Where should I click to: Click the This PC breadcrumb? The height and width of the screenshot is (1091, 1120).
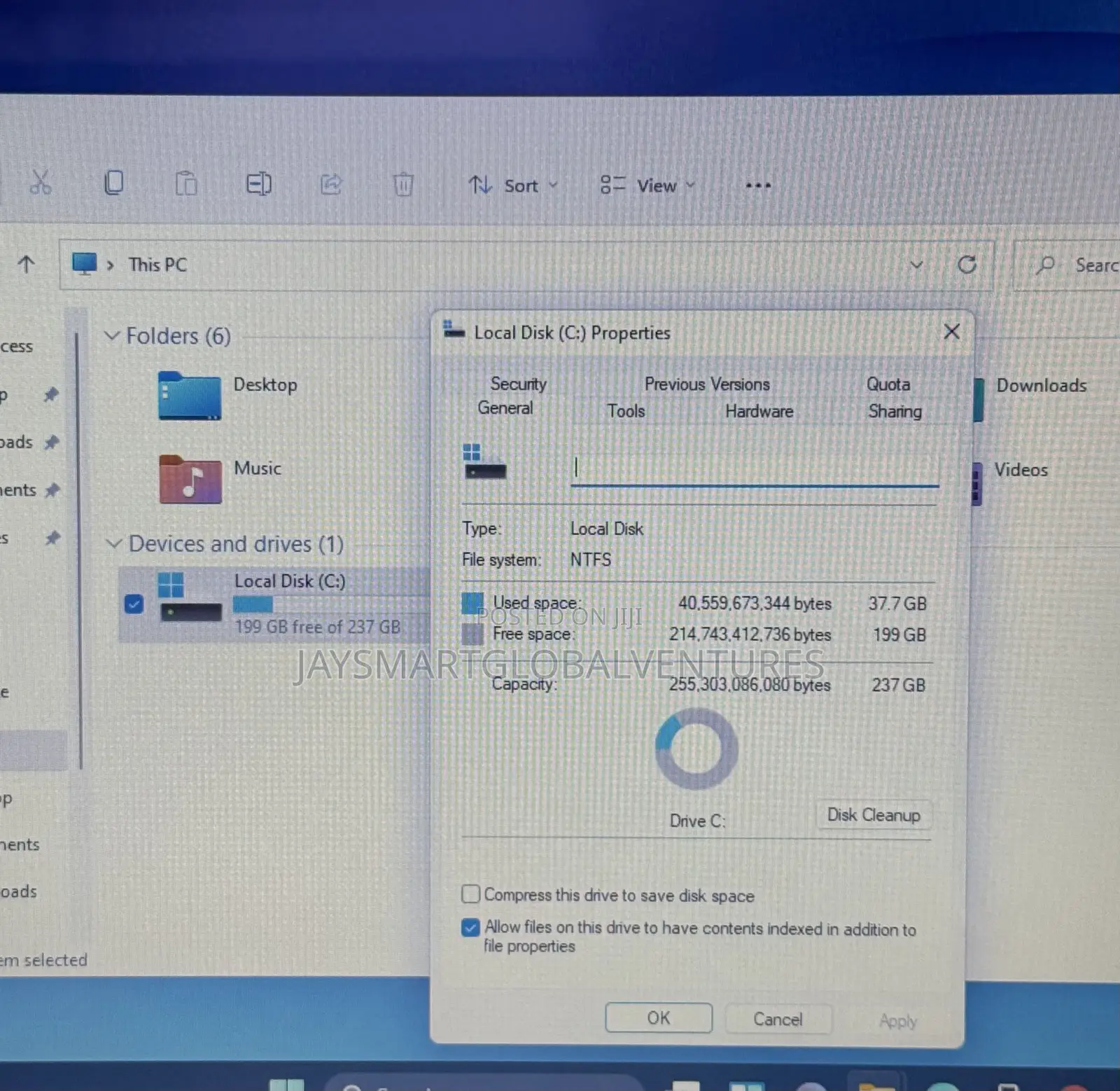pos(157,265)
